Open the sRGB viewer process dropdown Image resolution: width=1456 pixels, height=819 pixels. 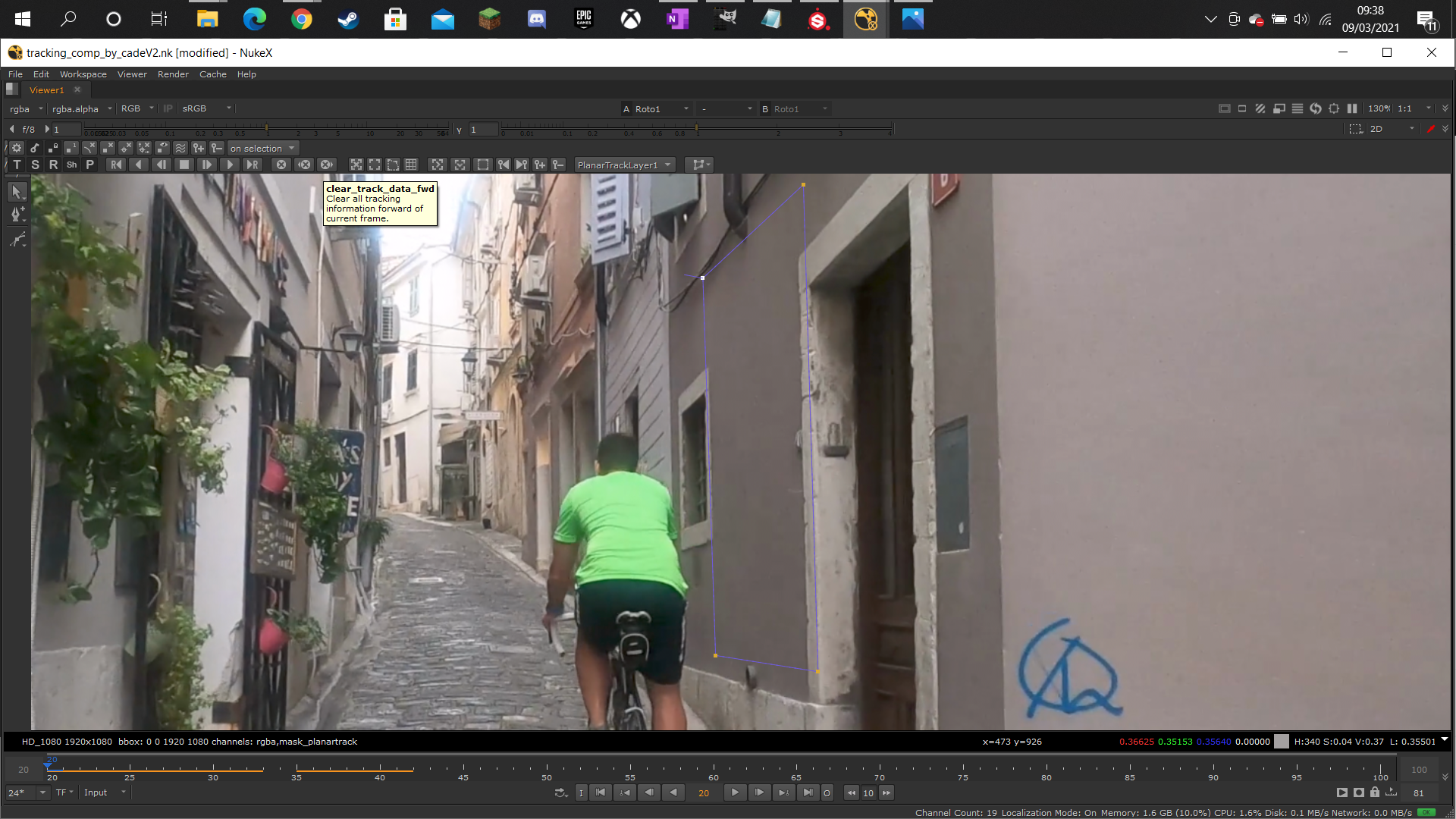tap(206, 108)
